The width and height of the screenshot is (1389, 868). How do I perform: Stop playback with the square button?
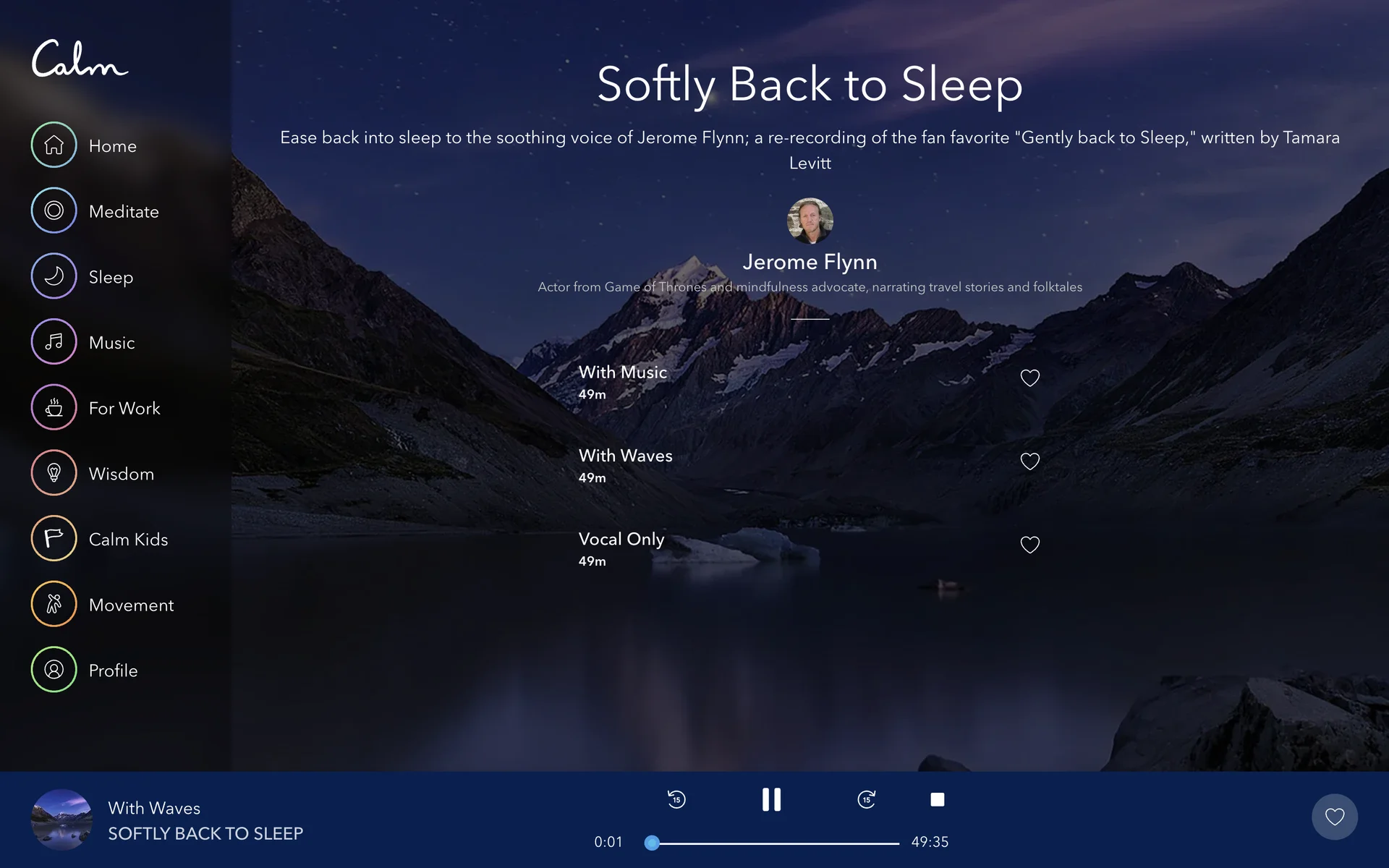point(937,799)
